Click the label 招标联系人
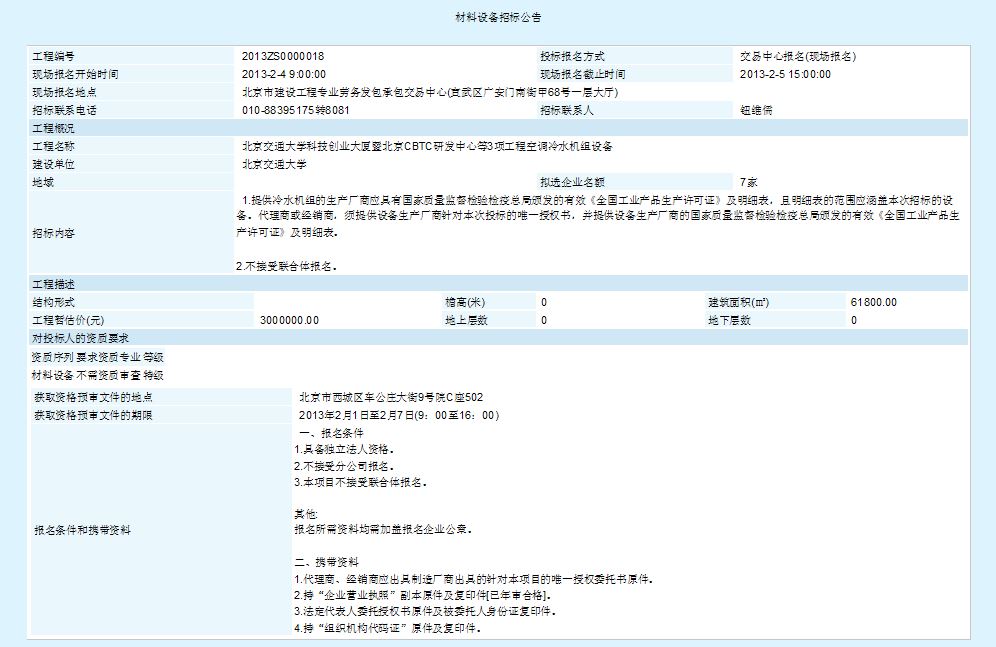Viewport: 996px width, 647px height. point(567,110)
